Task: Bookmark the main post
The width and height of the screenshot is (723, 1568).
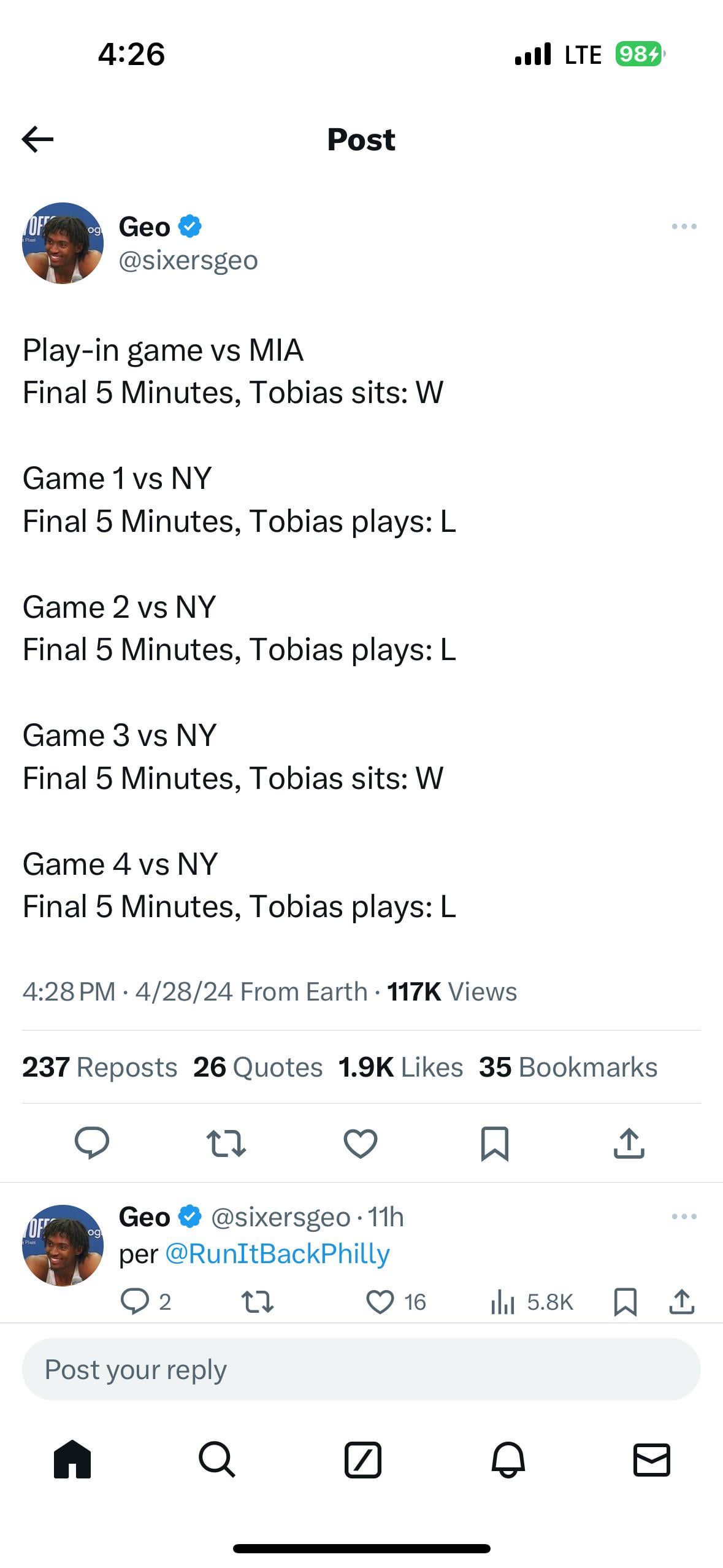Action: (x=494, y=1142)
